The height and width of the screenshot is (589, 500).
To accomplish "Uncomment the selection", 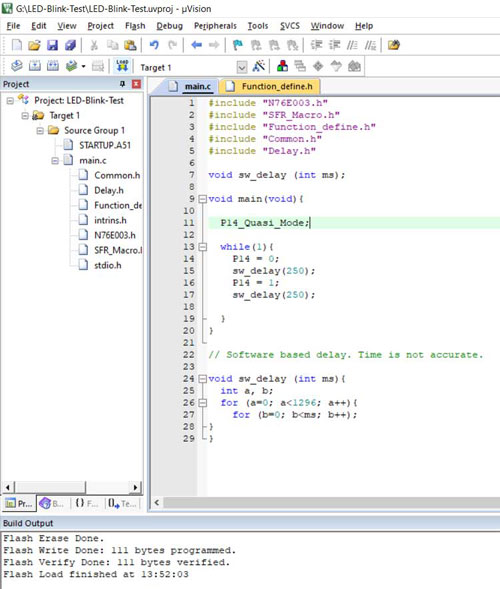I will 370,45.
